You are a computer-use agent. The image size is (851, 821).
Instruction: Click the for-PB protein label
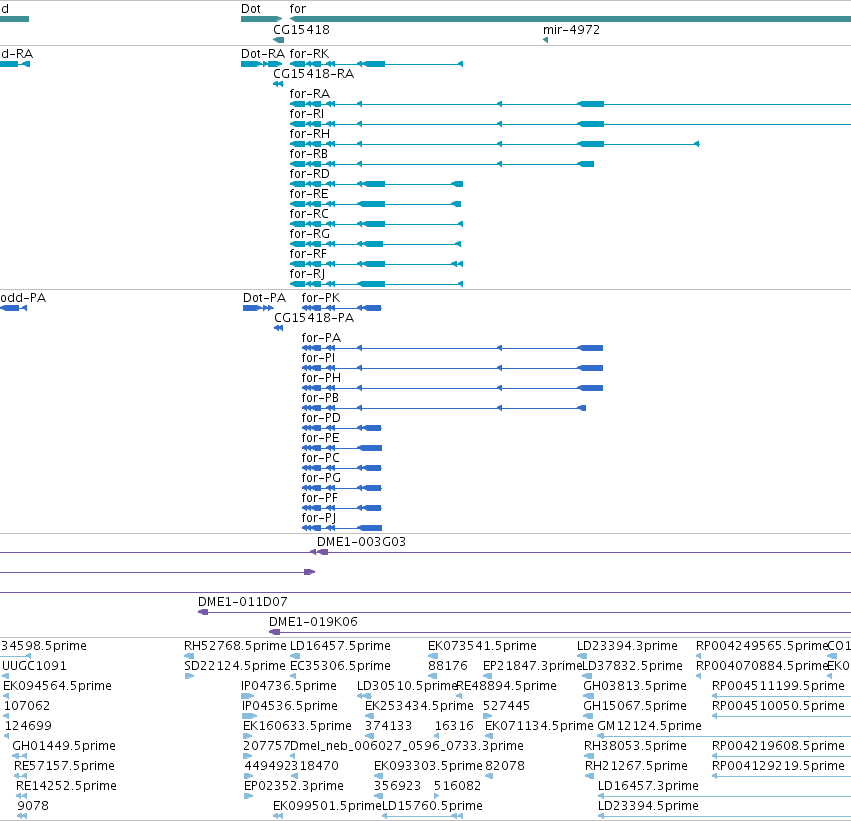click(320, 398)
